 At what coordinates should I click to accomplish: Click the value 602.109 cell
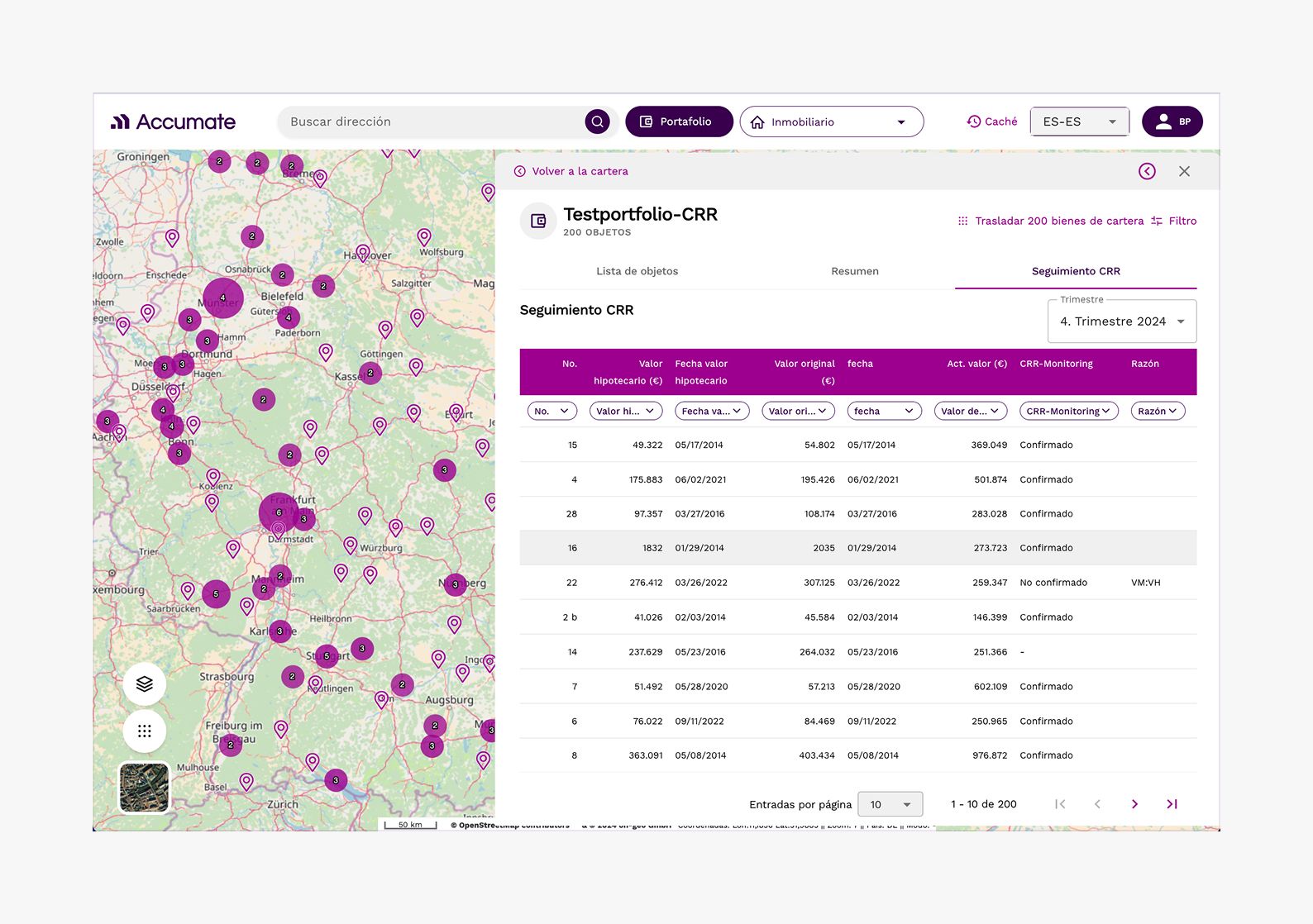pos(990,687)
